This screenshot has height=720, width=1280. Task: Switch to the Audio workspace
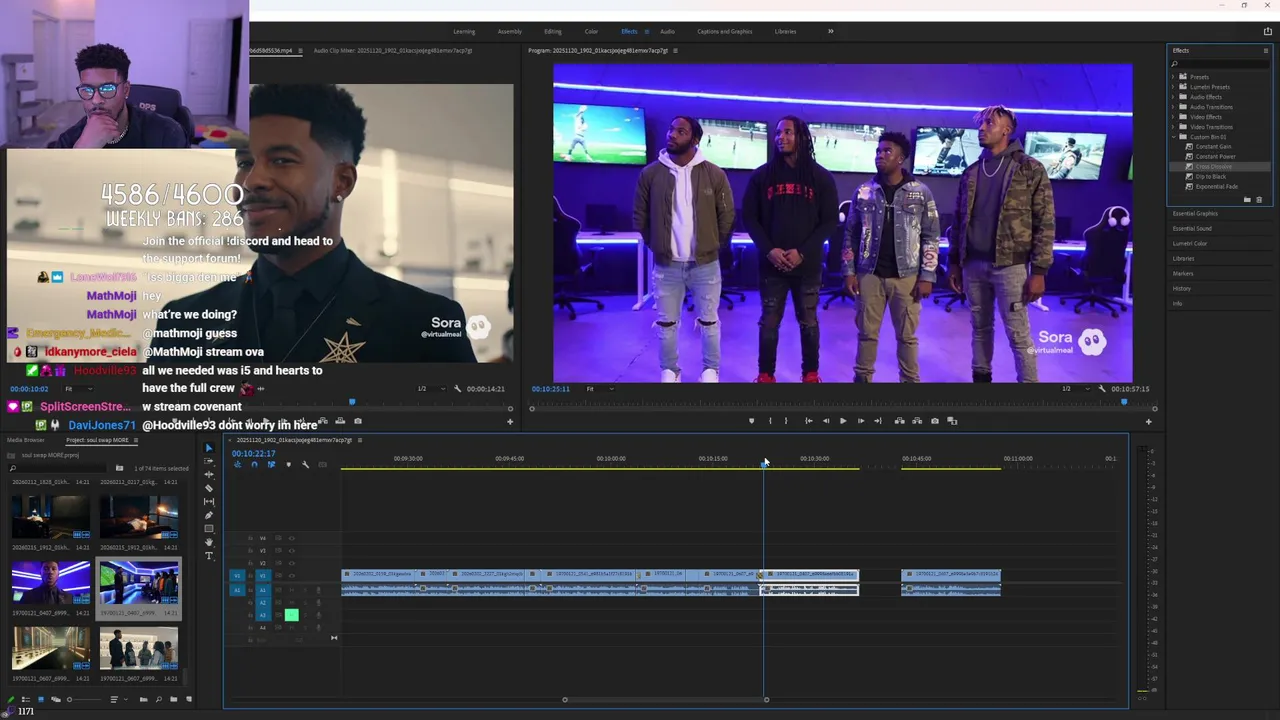(667, 31)
